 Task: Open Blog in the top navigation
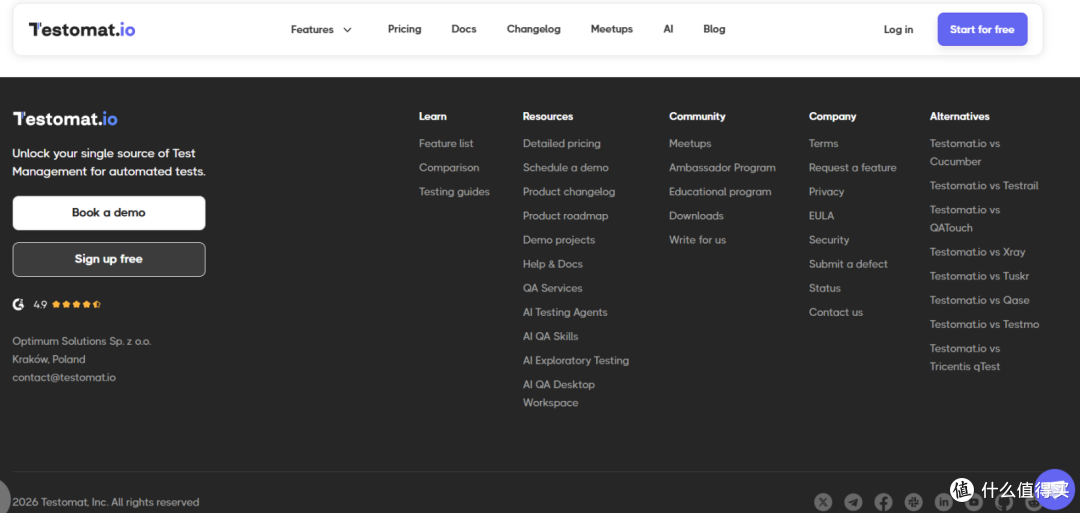[714, 29]
